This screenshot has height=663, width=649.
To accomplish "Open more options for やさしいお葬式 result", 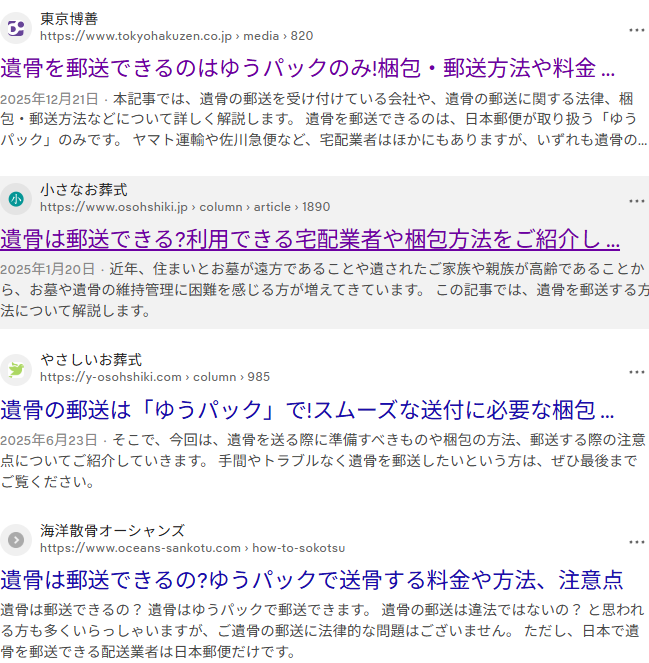I will point(636,372).
